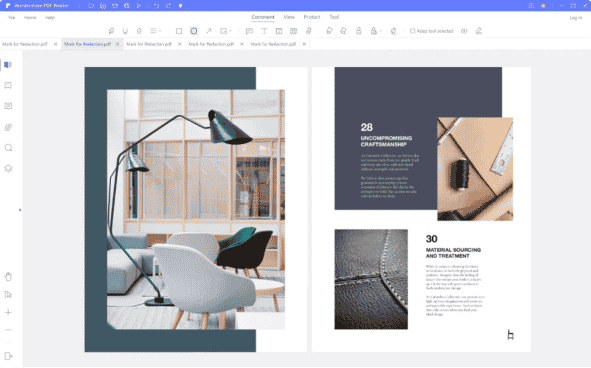Open the search panel in sidebar

click(x=8, y=148)
